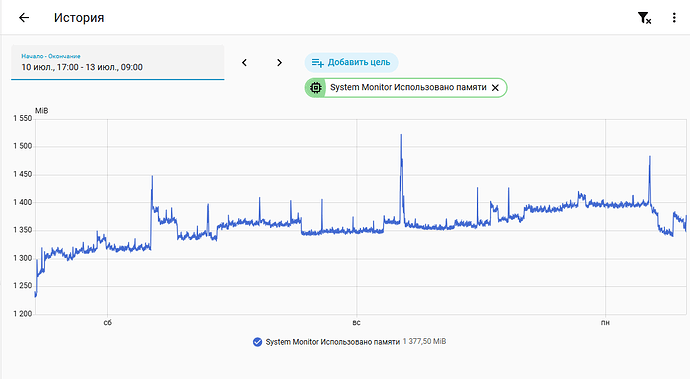The image size is (690, 379).
Task: Select the System Monitor Использовано памяти chip text
Action: (408, 88)
